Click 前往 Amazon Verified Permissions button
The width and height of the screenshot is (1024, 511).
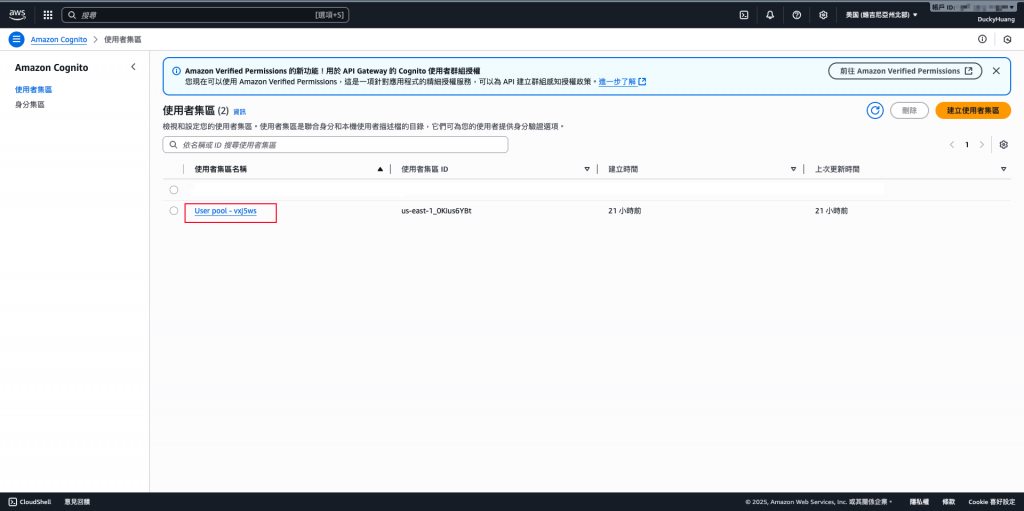(905, 71)
